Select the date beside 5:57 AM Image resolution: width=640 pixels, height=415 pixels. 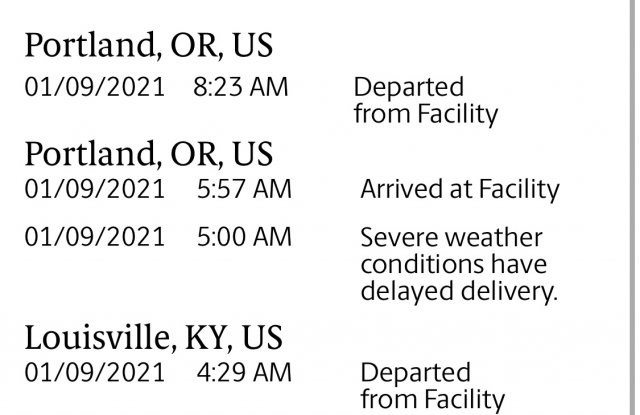[96, 188]
